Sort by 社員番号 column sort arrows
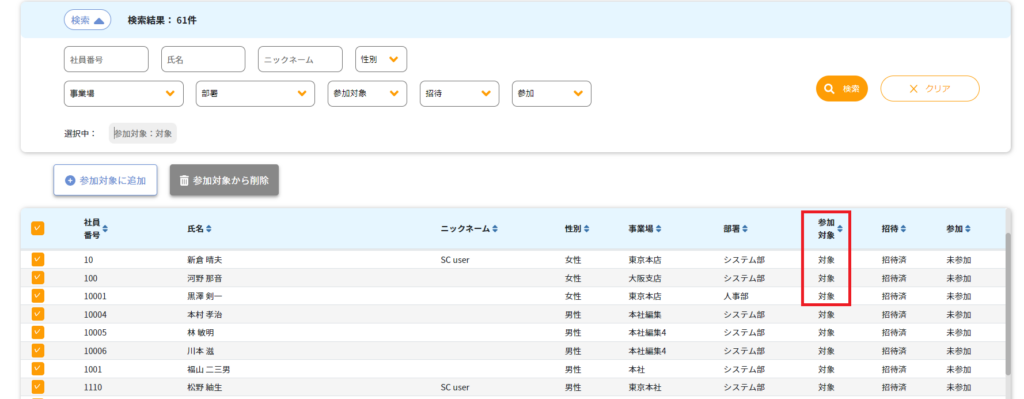Screen dimensions: 1024x399 pyautogui.click(x=105, y=229)
